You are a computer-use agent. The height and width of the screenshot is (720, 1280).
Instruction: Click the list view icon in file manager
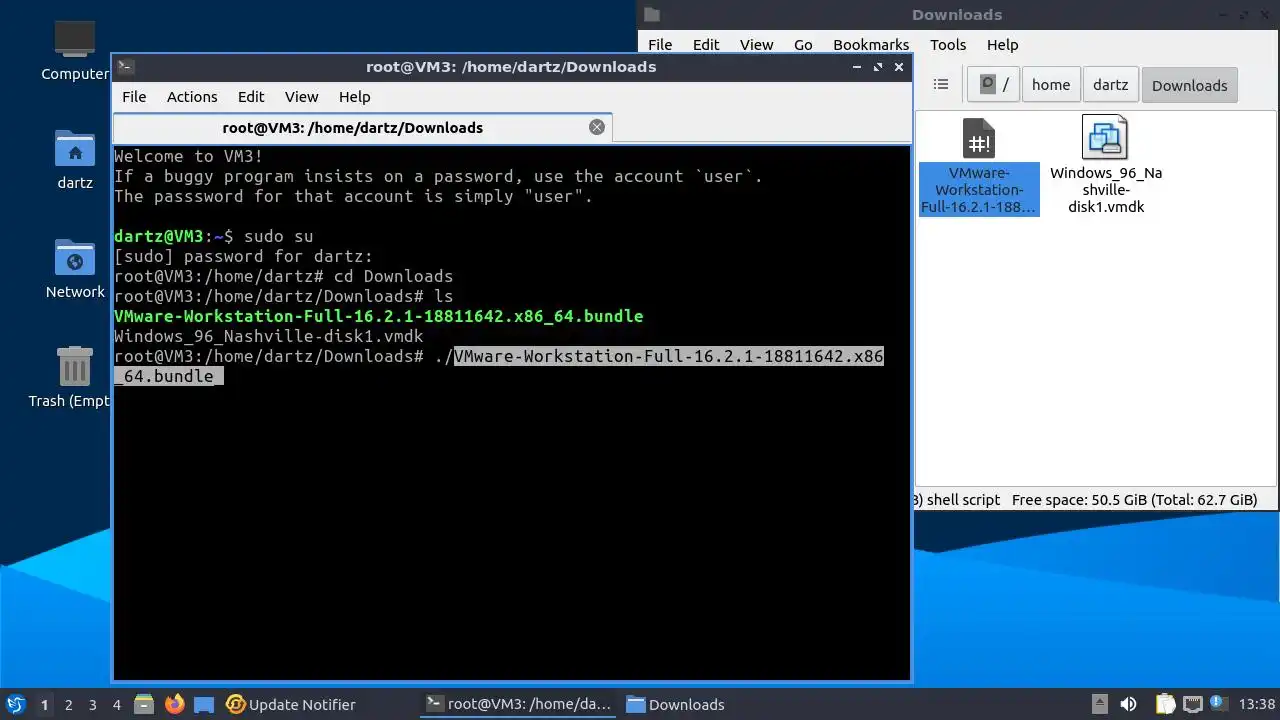[941, 85]
